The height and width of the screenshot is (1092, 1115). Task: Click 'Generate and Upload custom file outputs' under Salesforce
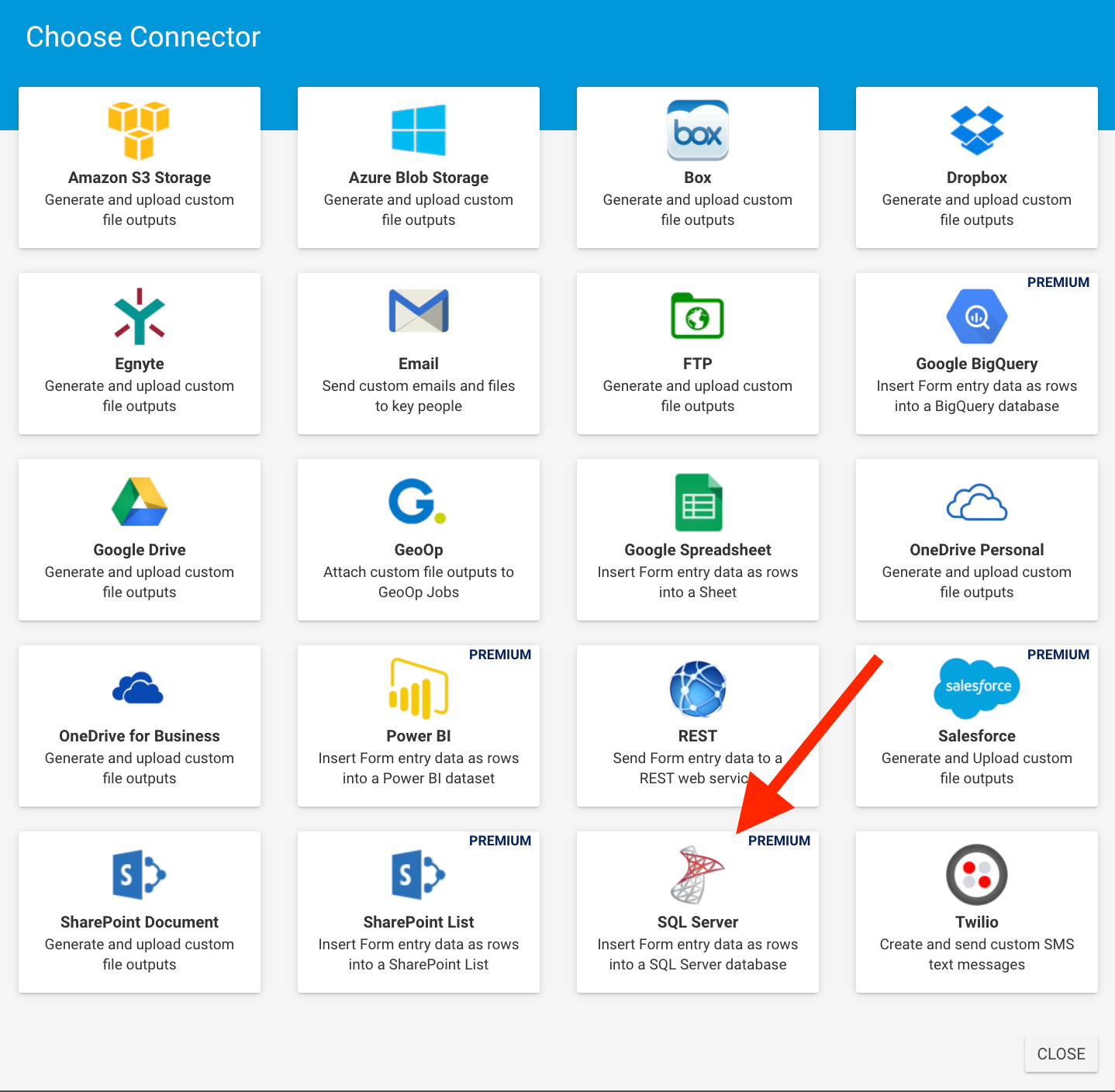pyautogui.click(x=977, y=768)
